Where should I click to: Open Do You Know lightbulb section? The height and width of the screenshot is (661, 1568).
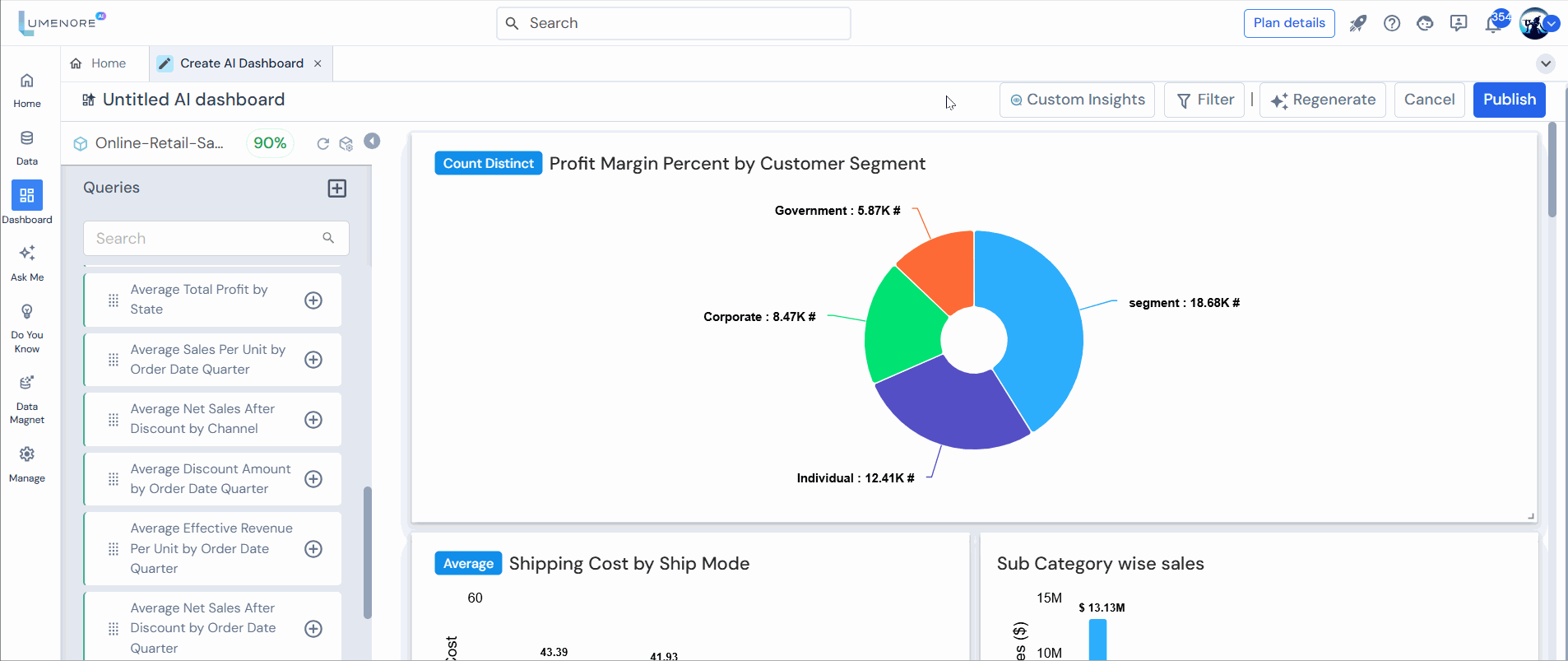click(x=27, y=327)
